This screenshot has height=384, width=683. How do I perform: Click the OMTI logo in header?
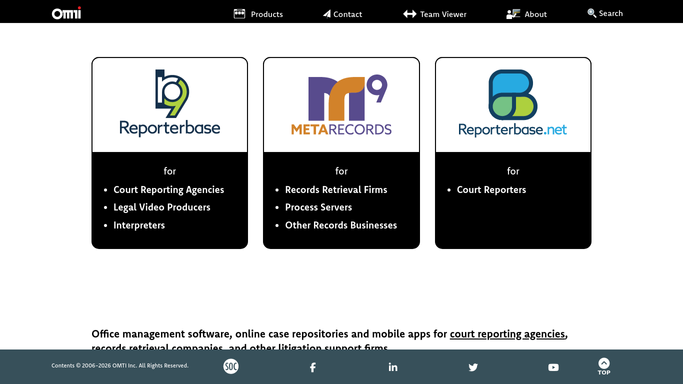(66, 13)
